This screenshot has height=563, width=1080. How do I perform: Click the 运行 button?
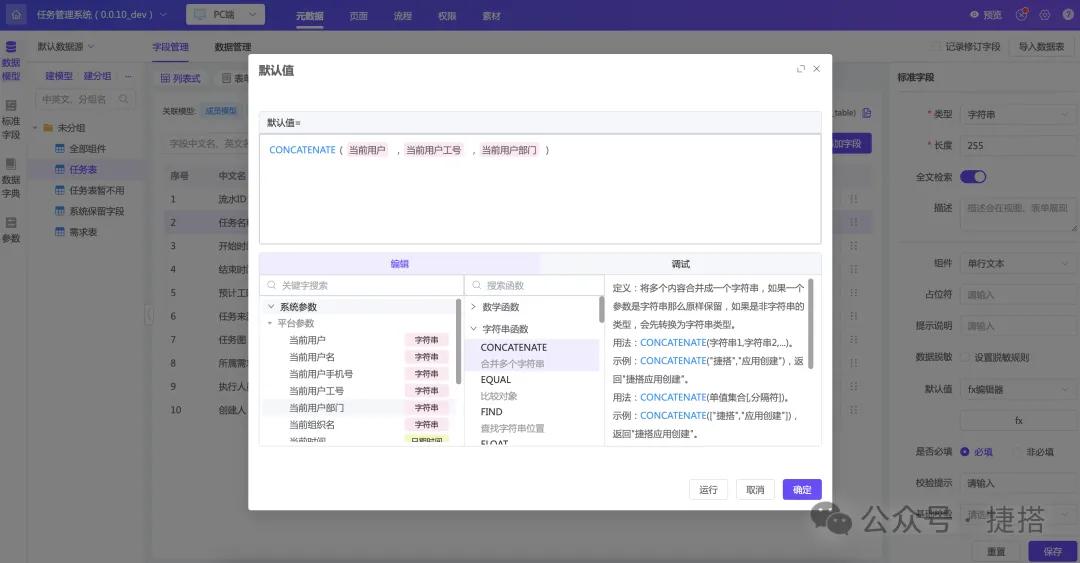click(708, 490)
